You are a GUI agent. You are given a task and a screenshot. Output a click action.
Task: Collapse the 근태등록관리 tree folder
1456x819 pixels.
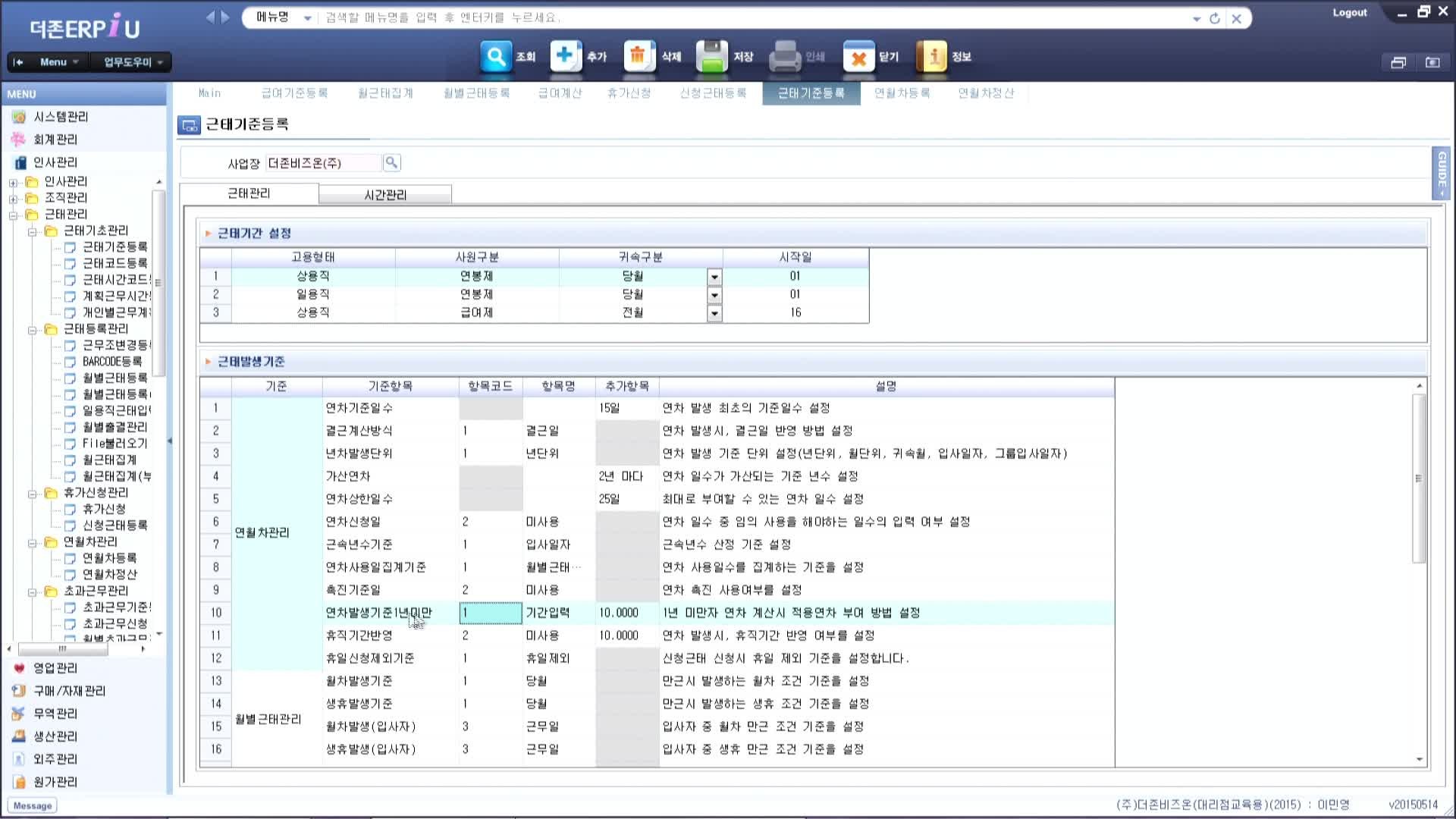pyautogui.click(x=32, y=331)
